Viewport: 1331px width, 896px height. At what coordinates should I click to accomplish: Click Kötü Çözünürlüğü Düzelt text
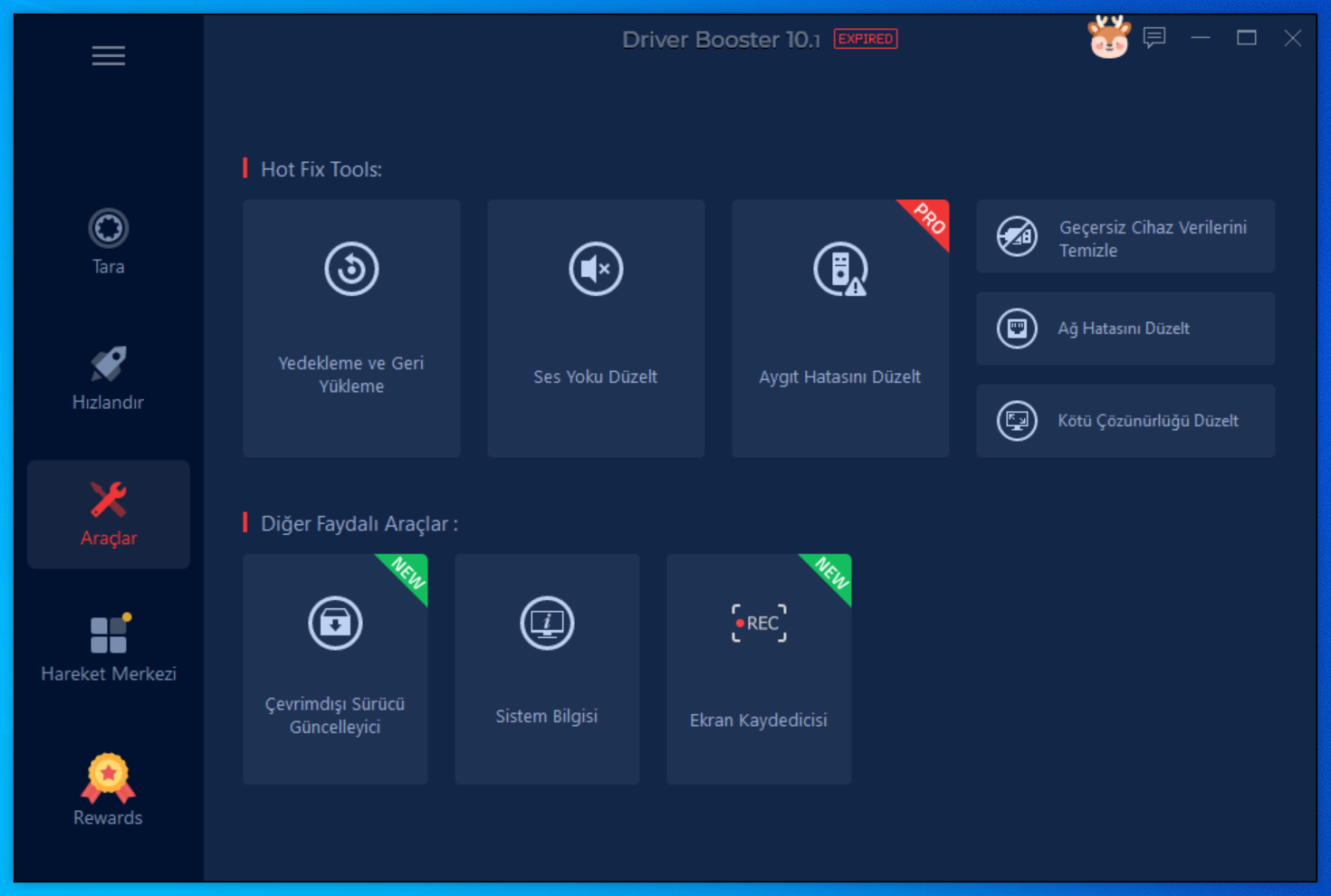[x=1148, y=421]
